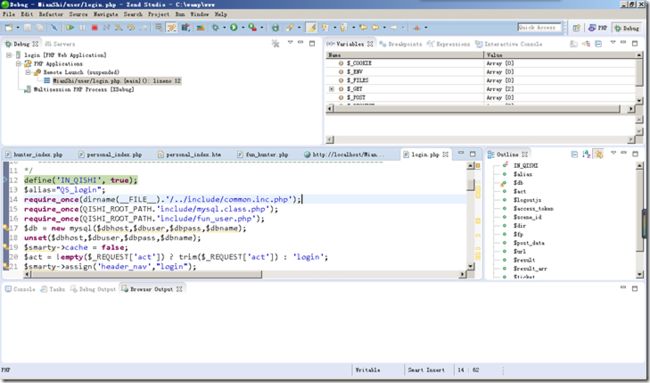
Task: Open the Debug view menu dropdown triangle
Action: pyautogui.click(x=290, y=43)
